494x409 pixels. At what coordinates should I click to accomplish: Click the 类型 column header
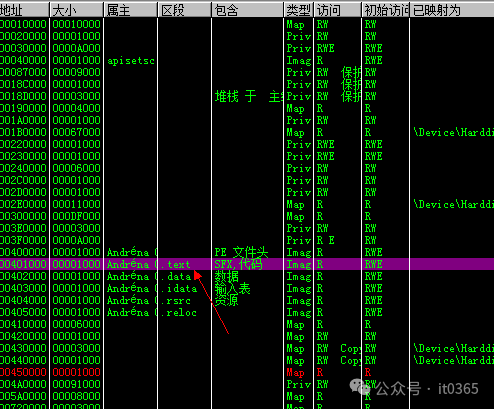[299, 10]
